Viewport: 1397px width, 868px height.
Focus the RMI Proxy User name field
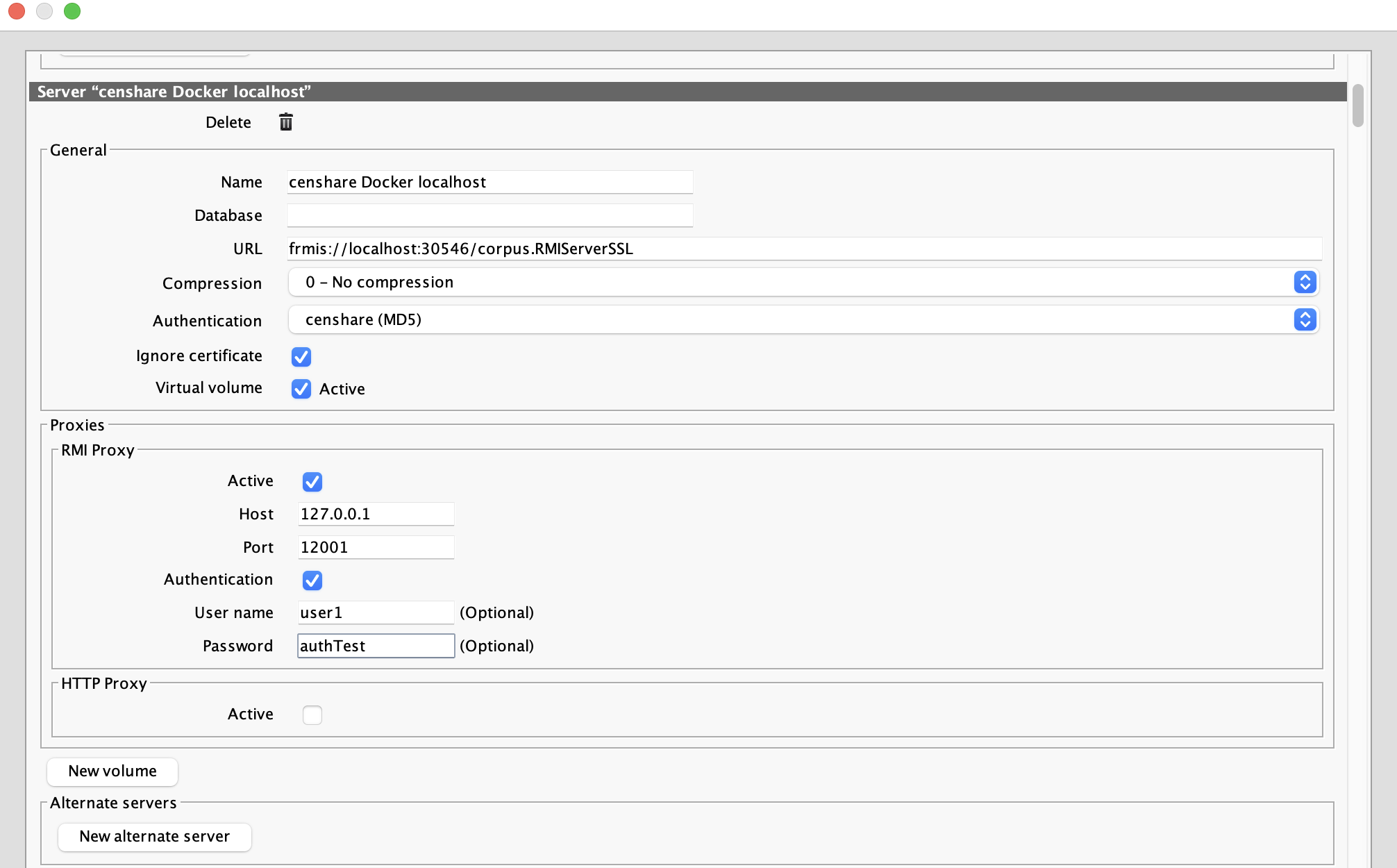(x=376, y=612)
